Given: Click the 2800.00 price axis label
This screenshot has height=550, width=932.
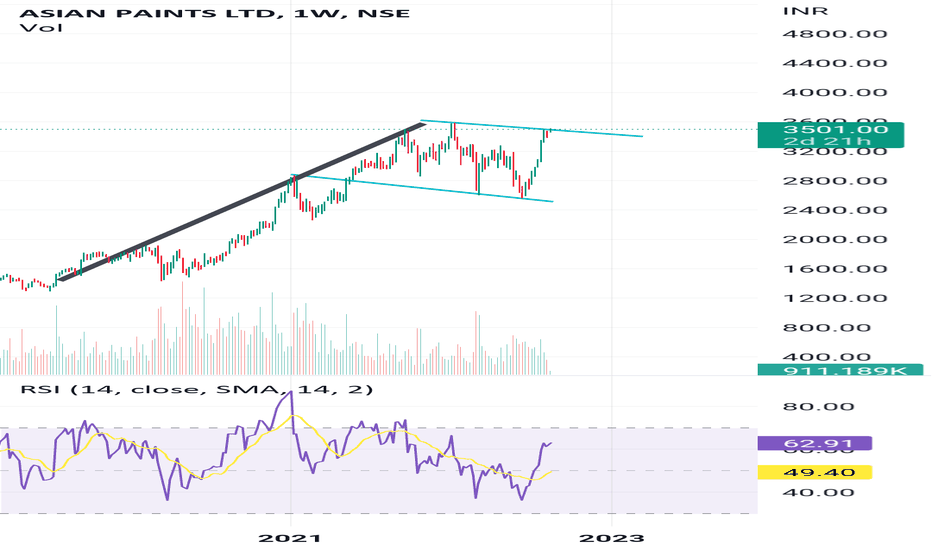Looking at the screenshot, I should click(x=835, y=181).
